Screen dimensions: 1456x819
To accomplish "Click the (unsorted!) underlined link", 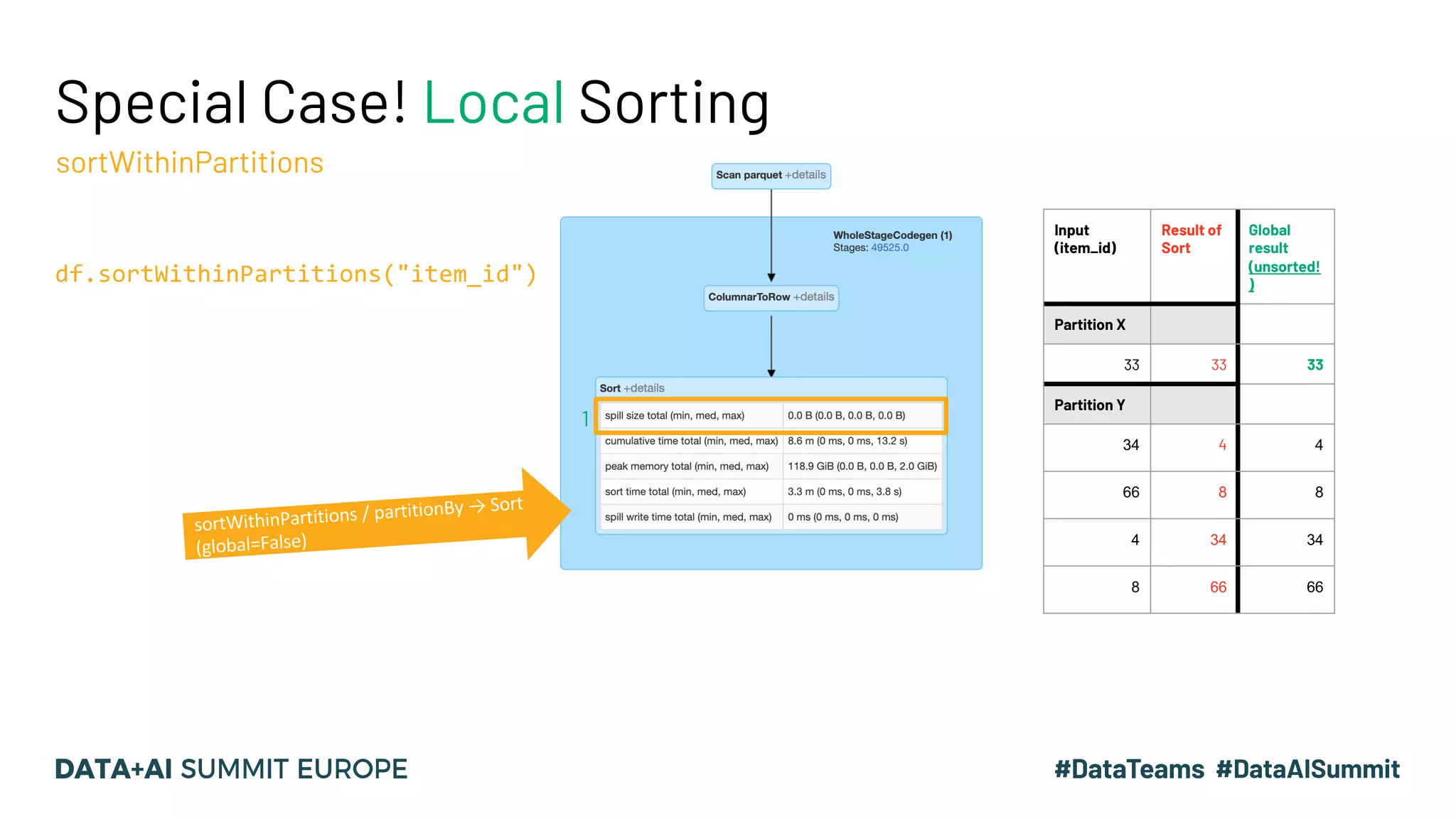I will (1283, 267).
